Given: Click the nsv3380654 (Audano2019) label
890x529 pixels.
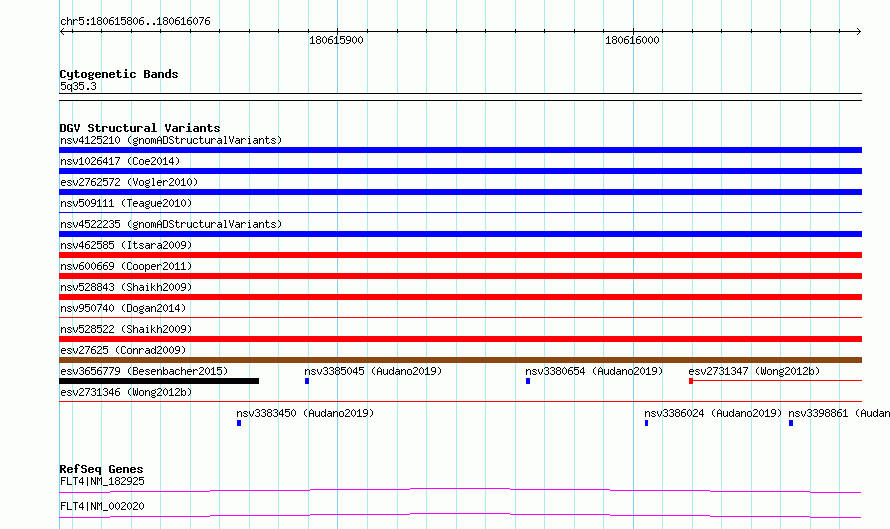Looking at the screenshot, I should pos(594,371).
